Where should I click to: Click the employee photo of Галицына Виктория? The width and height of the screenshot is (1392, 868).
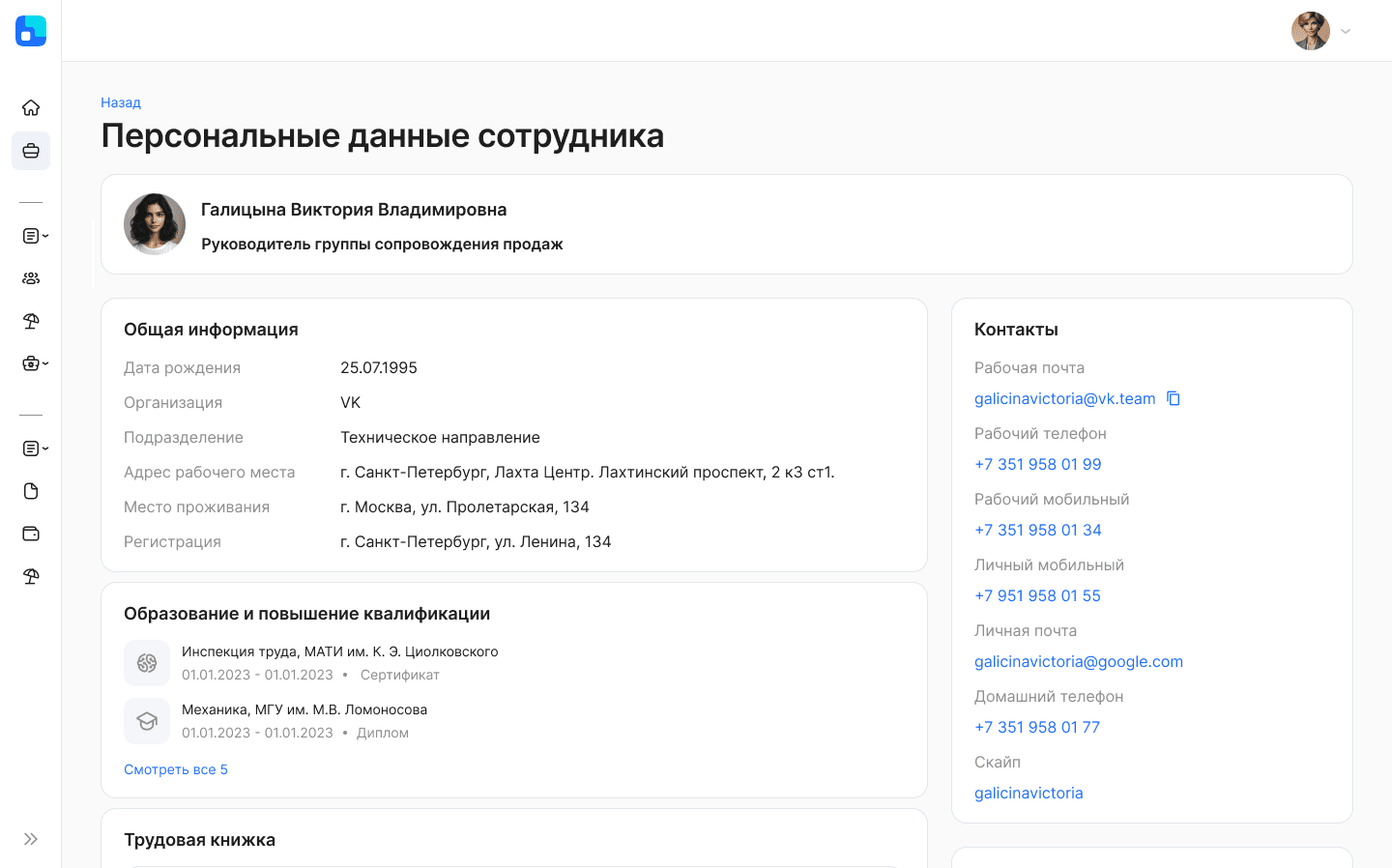[x=155, y=224]
